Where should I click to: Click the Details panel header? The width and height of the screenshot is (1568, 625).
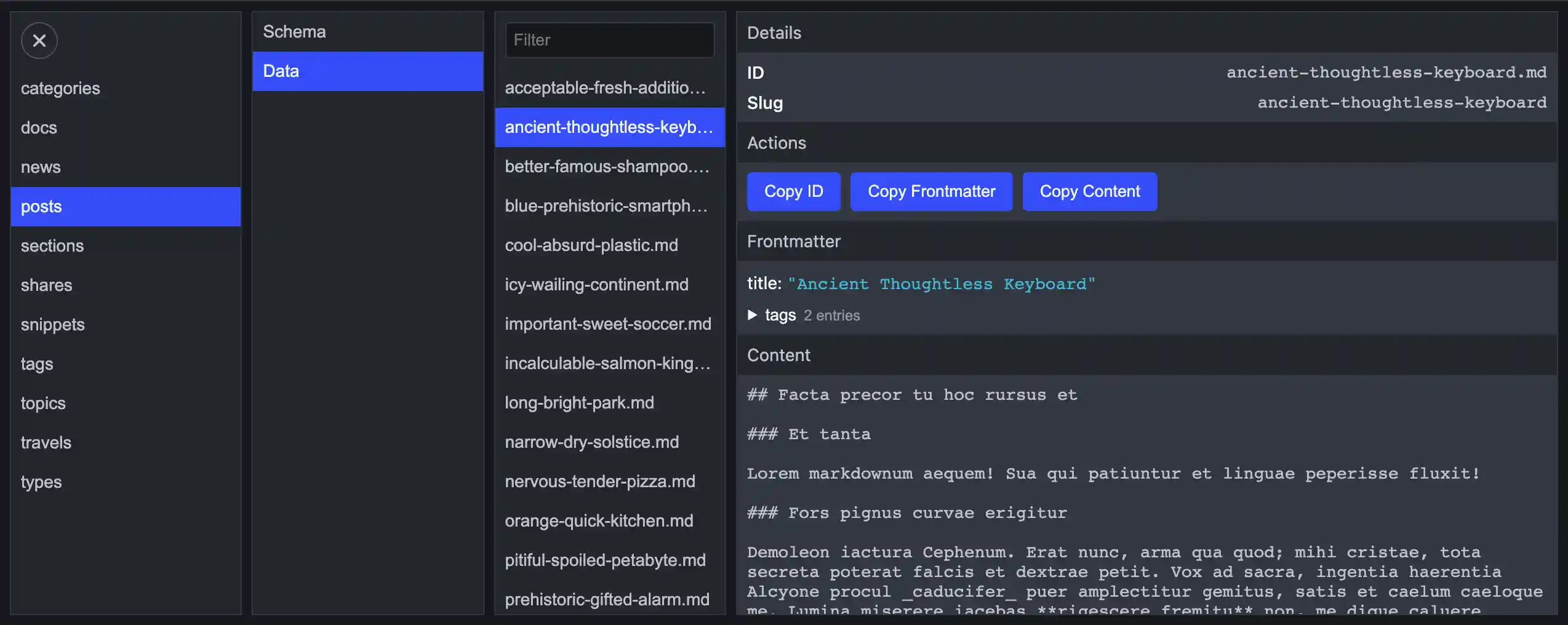click(x=1147, y=33)
